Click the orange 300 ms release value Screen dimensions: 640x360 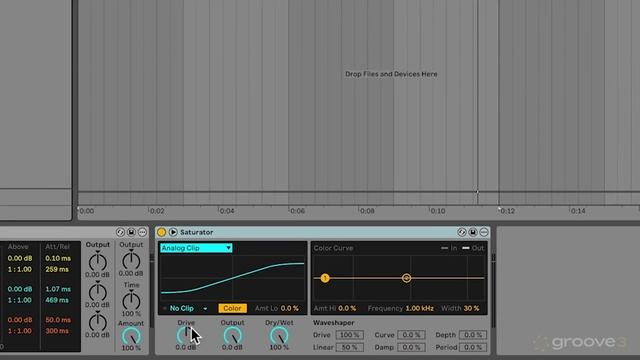point(57,331)
